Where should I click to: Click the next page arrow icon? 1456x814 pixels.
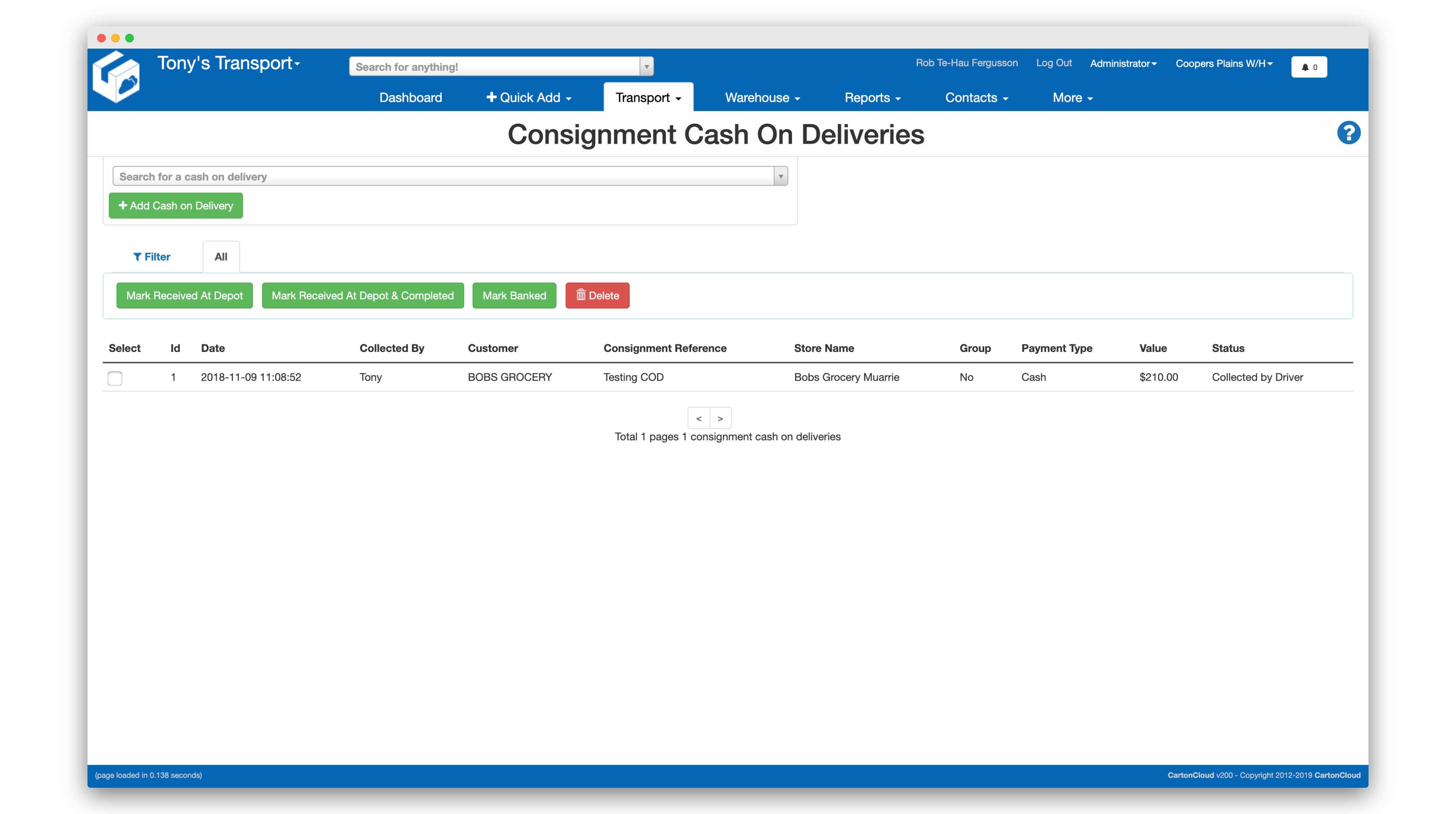[720, 418]
